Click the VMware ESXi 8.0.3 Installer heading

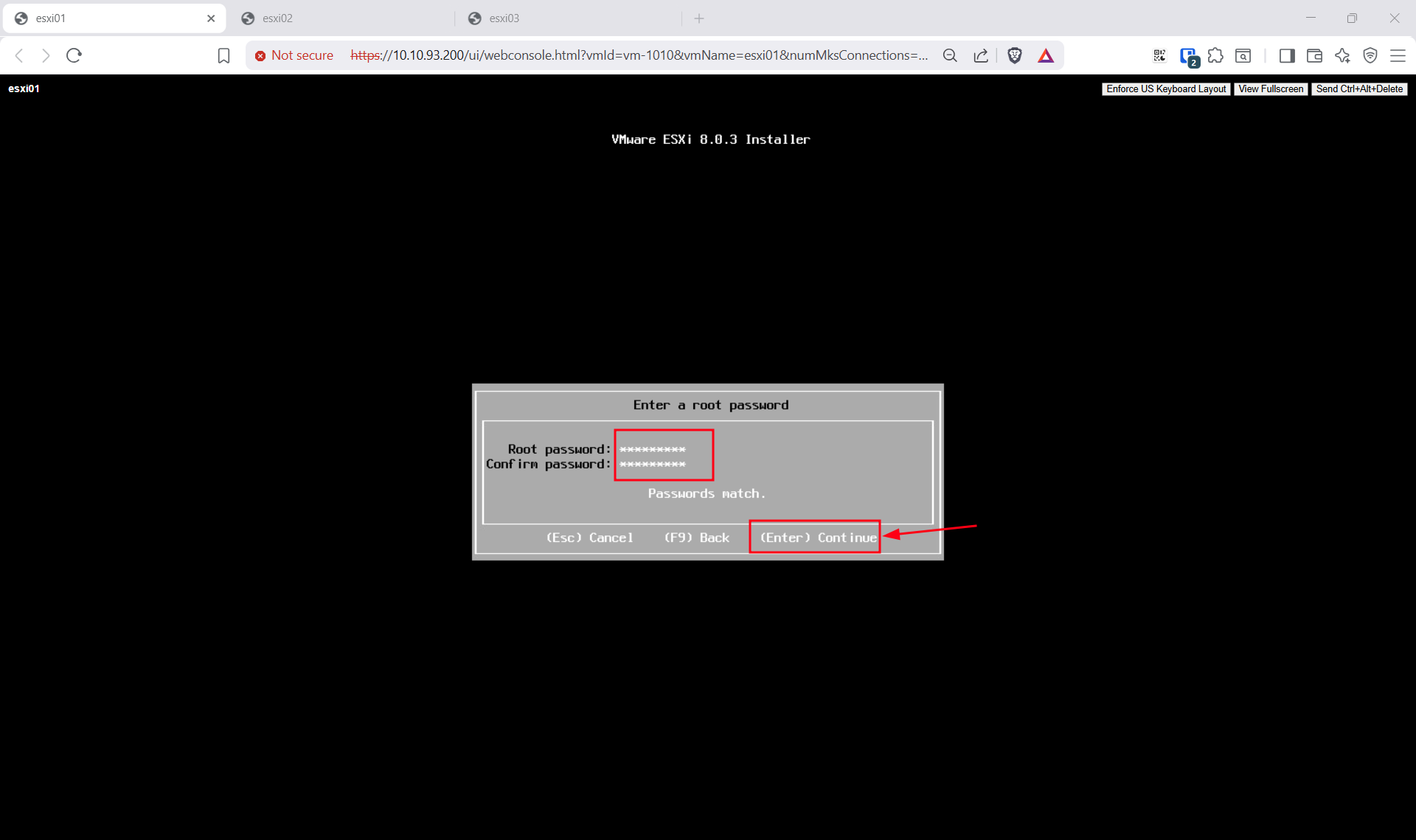coord(710,139)
